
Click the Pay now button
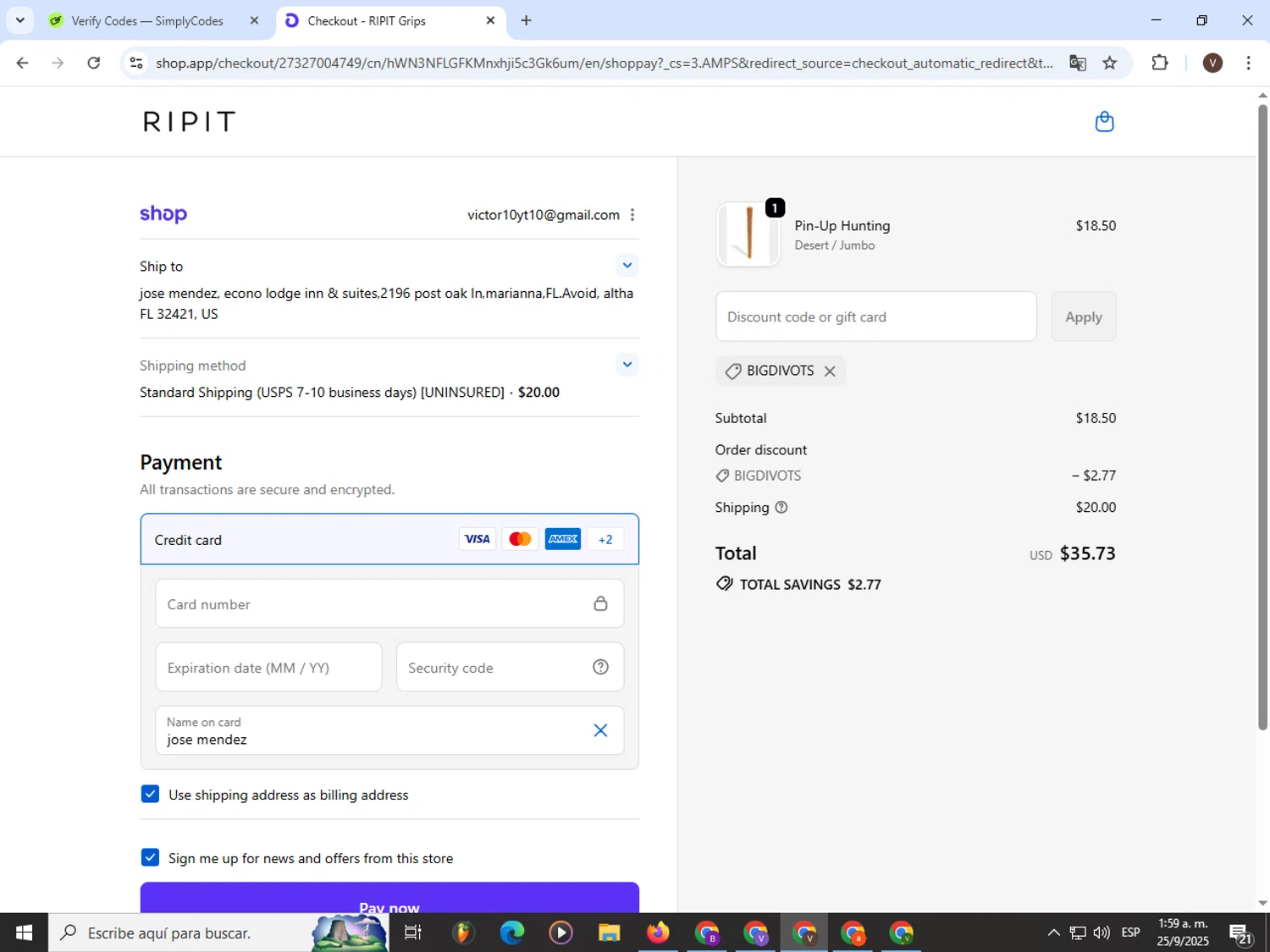click(x=389, y=898)
